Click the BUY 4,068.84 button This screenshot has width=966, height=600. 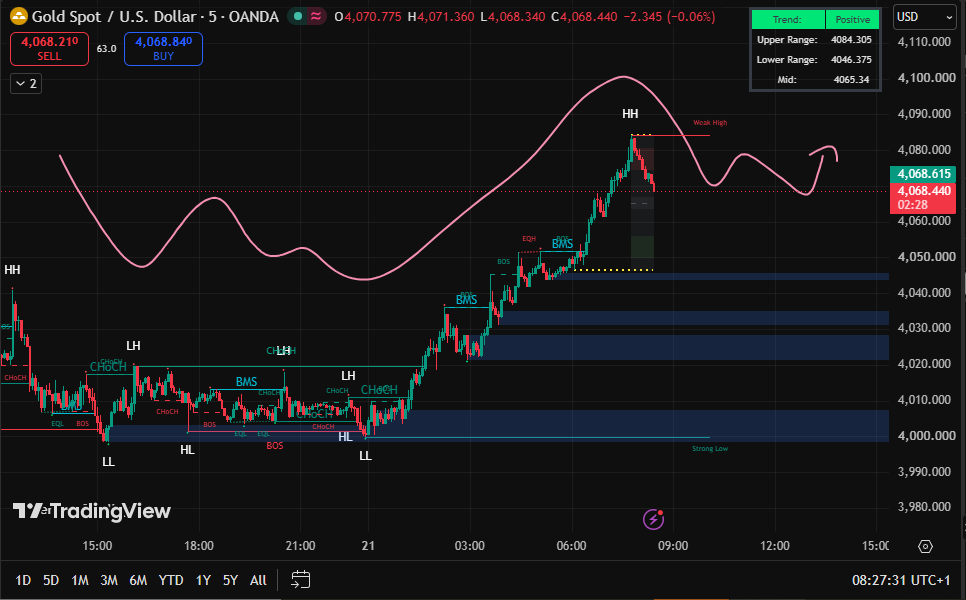[x=163, y=49]
